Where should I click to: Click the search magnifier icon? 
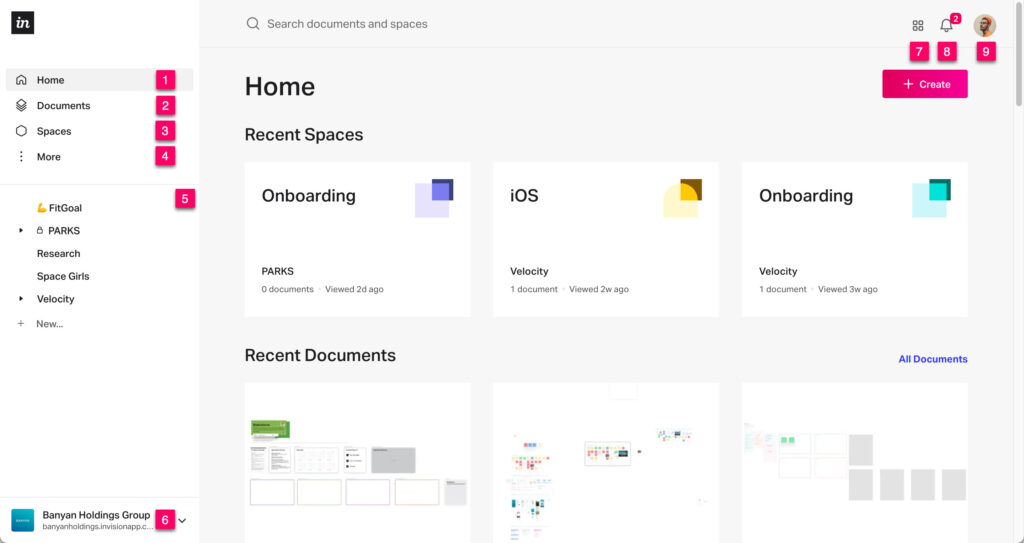click(253, 24)
